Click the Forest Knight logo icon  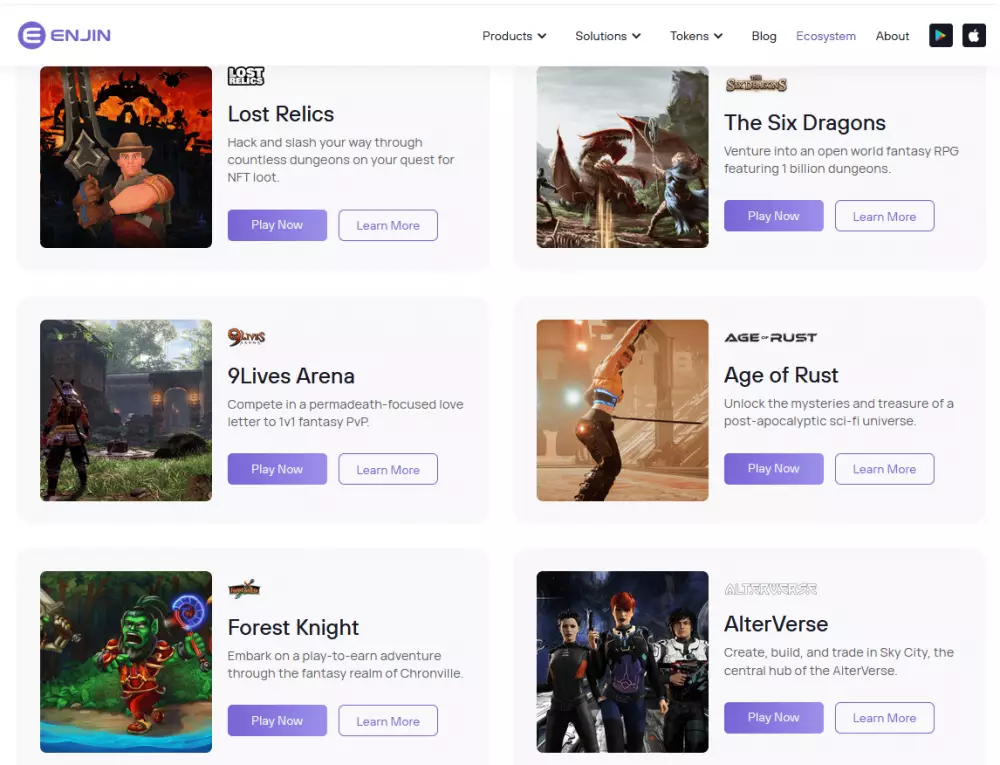click(244, 589)
